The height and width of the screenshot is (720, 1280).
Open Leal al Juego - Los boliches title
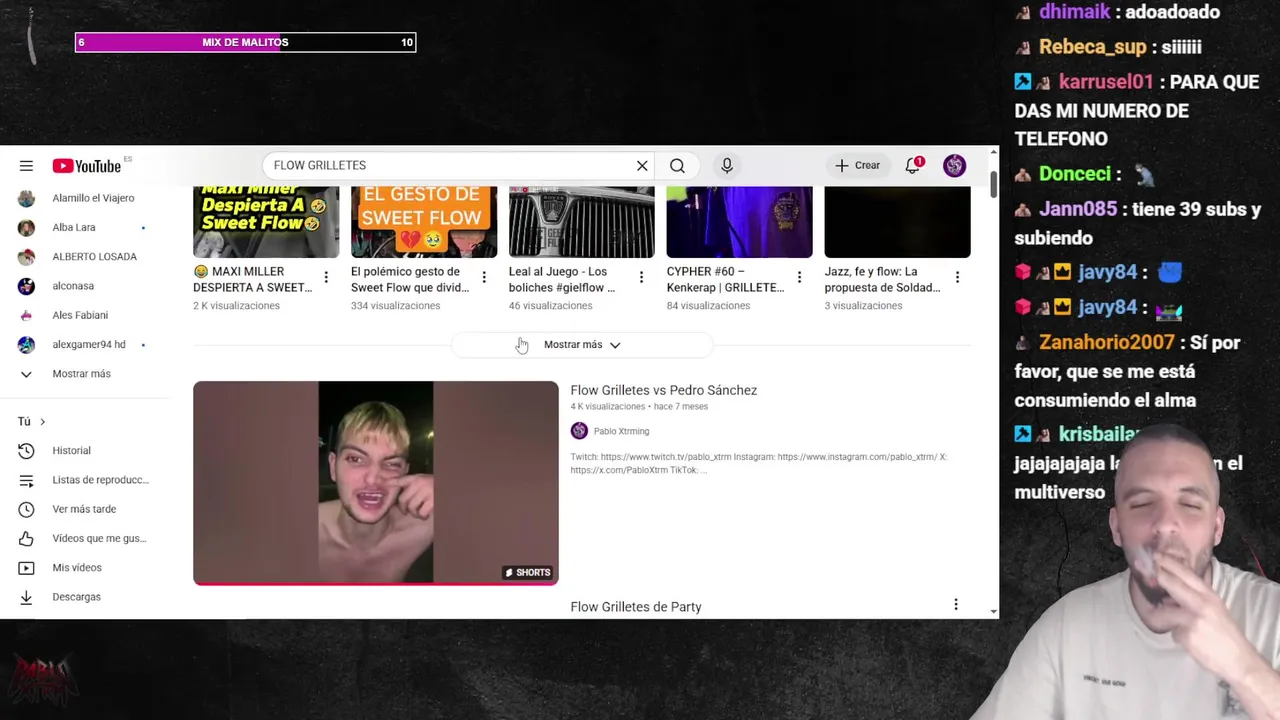click(562, 280)
